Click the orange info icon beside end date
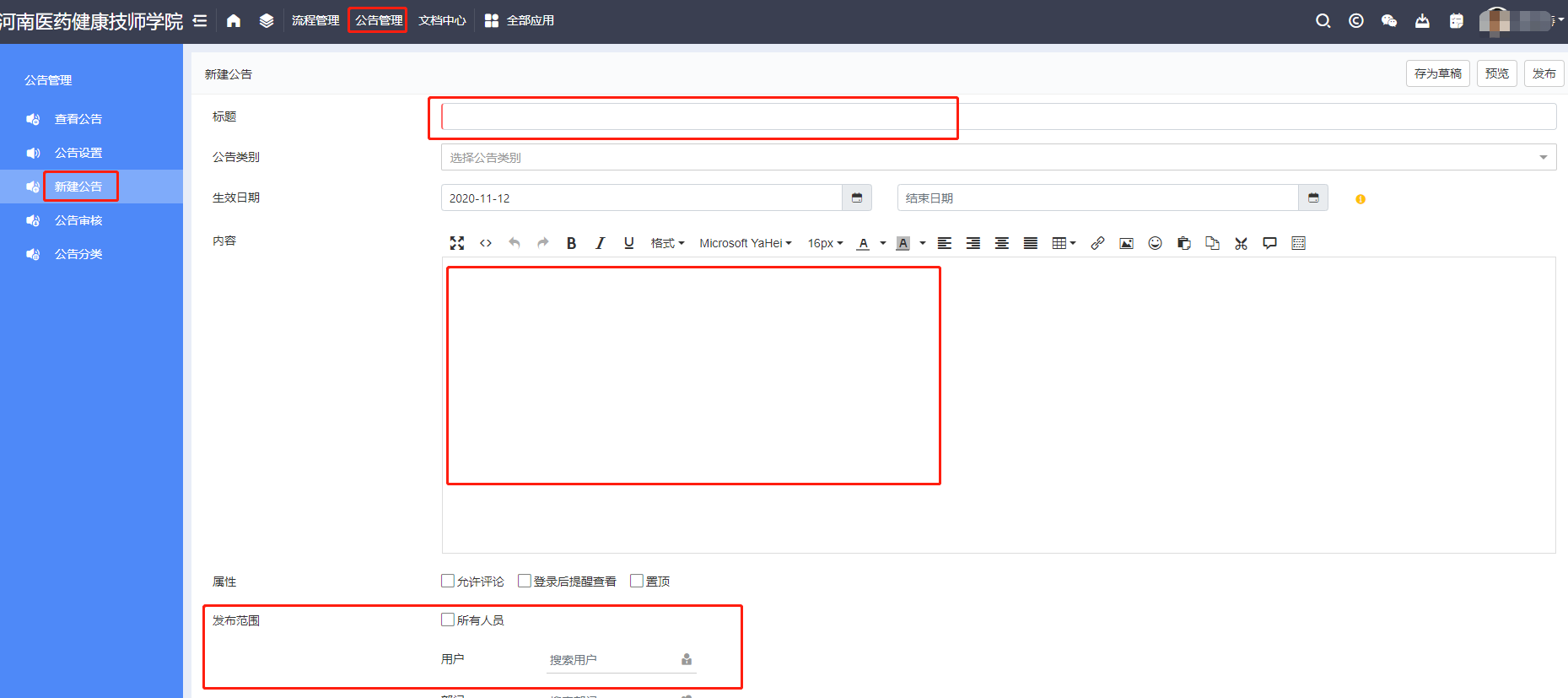 click(1361, 199)
